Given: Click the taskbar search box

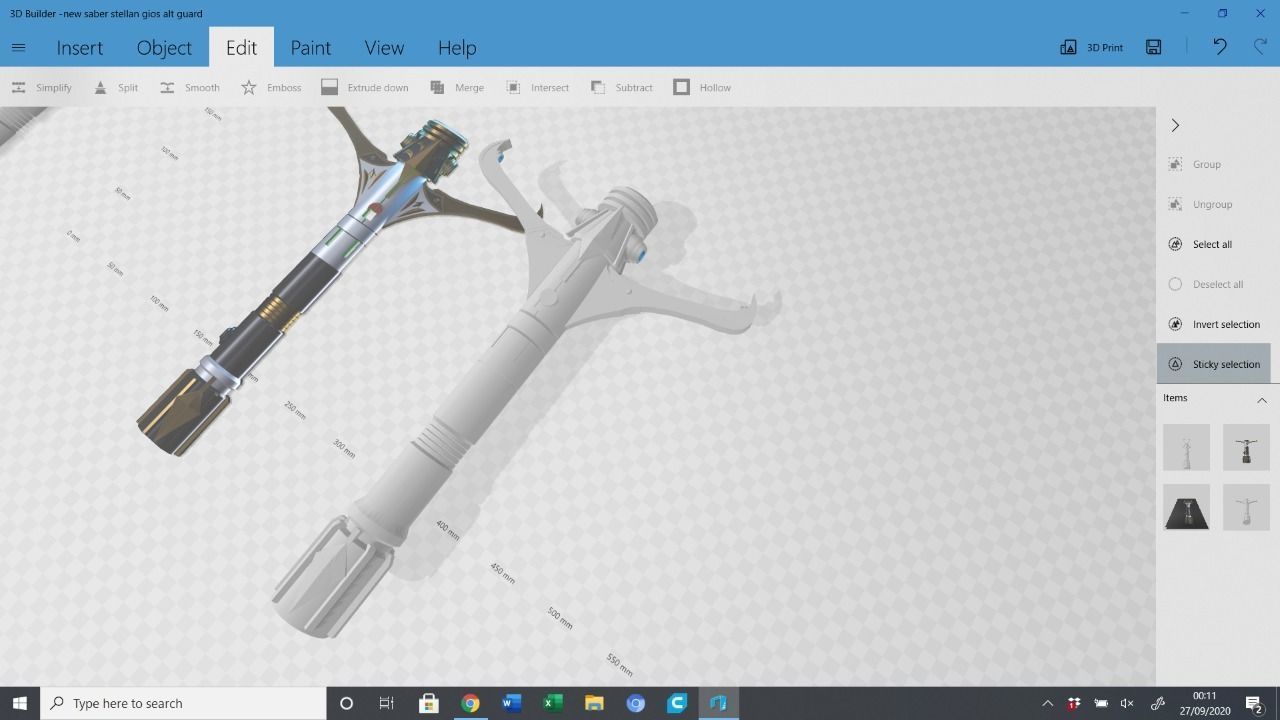Looking at the screenshot, I should (183, 703).
